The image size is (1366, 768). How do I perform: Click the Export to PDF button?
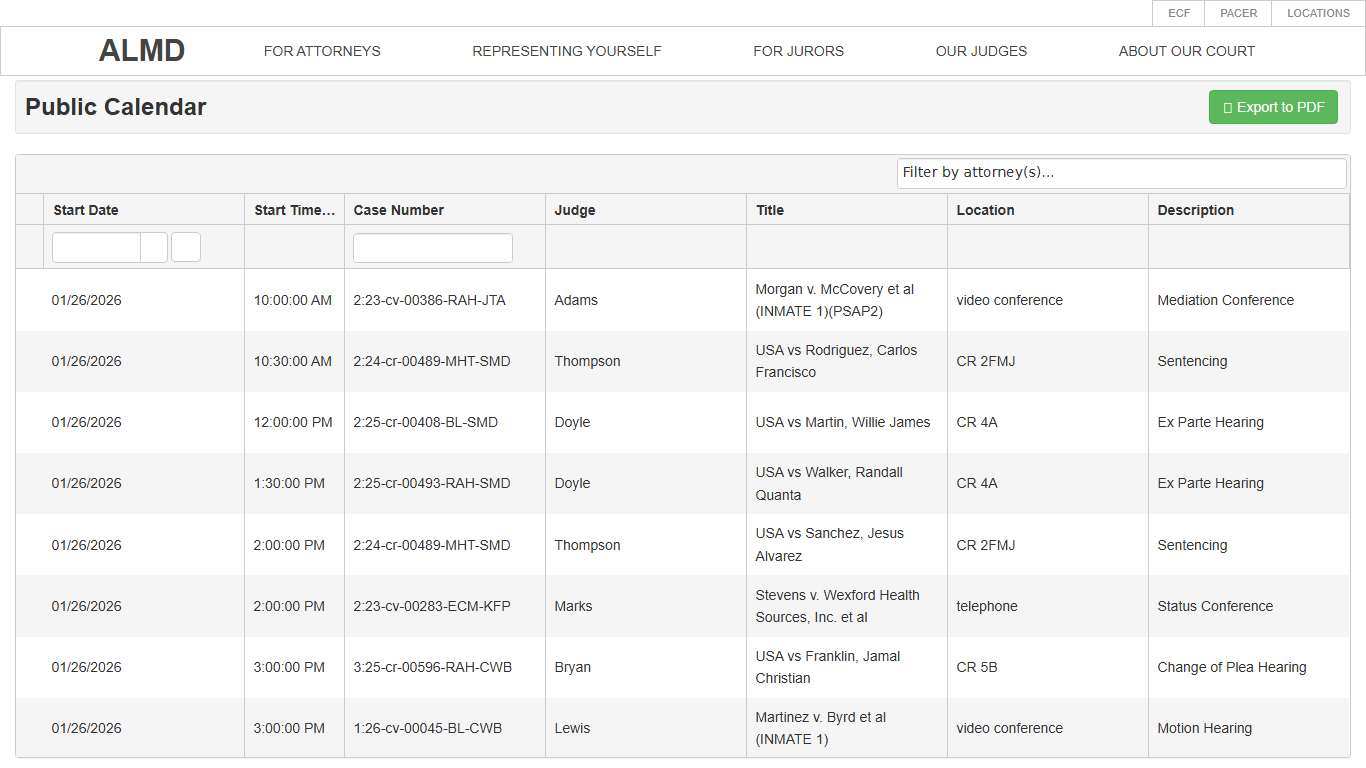1272,107
